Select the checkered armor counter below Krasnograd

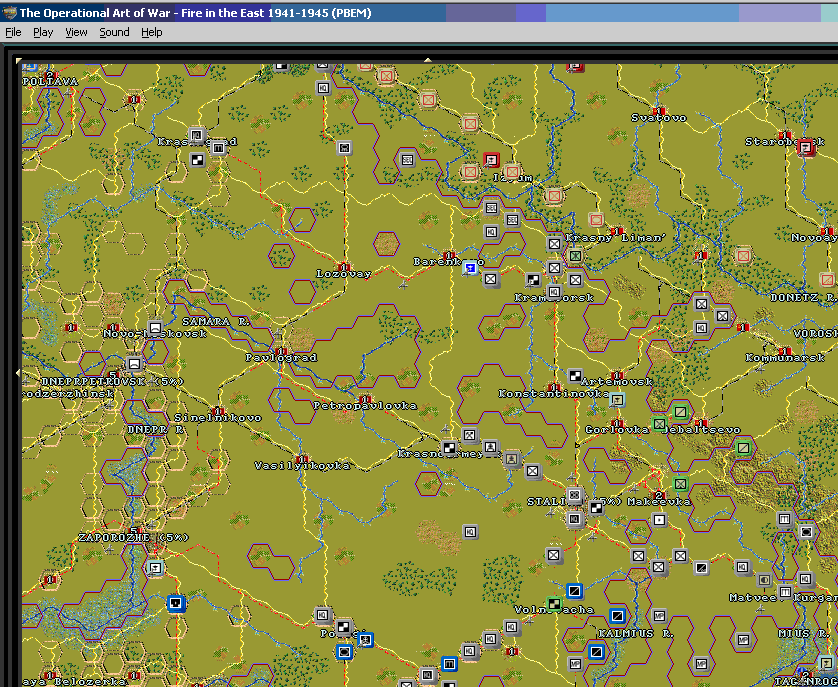pos(197,159)
